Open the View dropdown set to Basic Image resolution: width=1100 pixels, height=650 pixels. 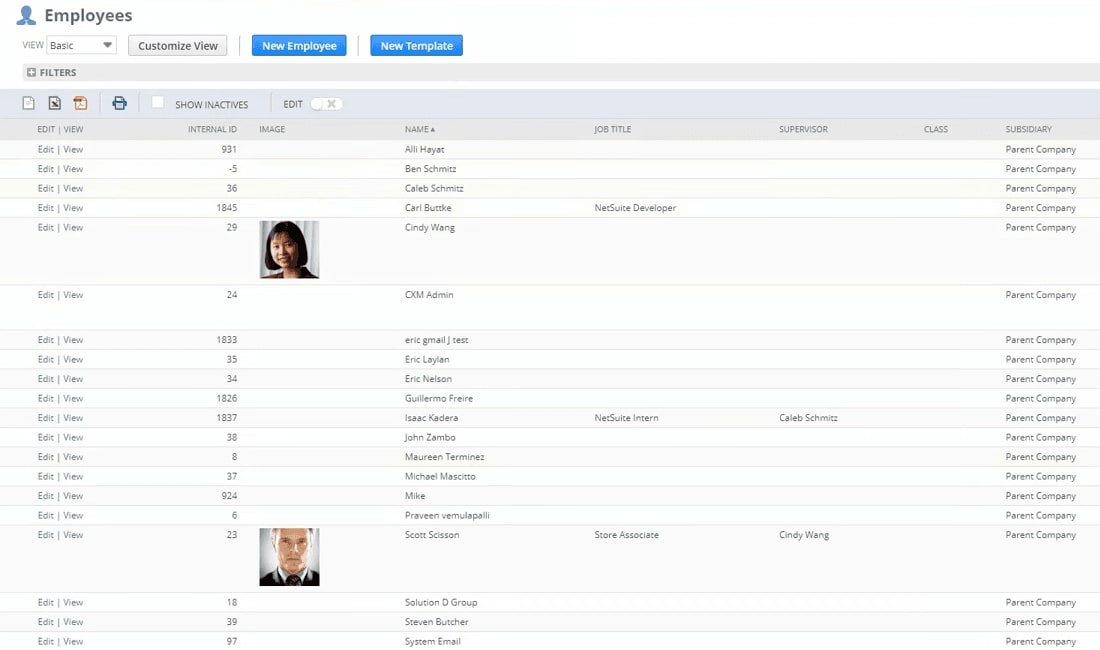(x=81, y=46)
